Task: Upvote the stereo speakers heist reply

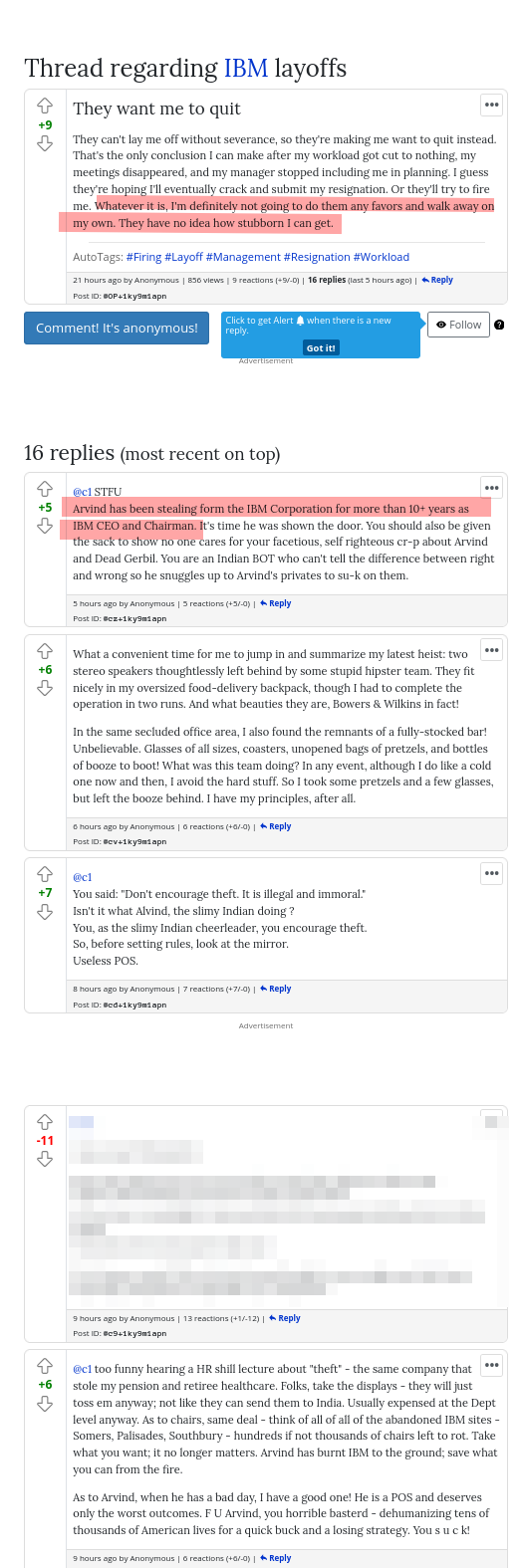Action: 45,651
